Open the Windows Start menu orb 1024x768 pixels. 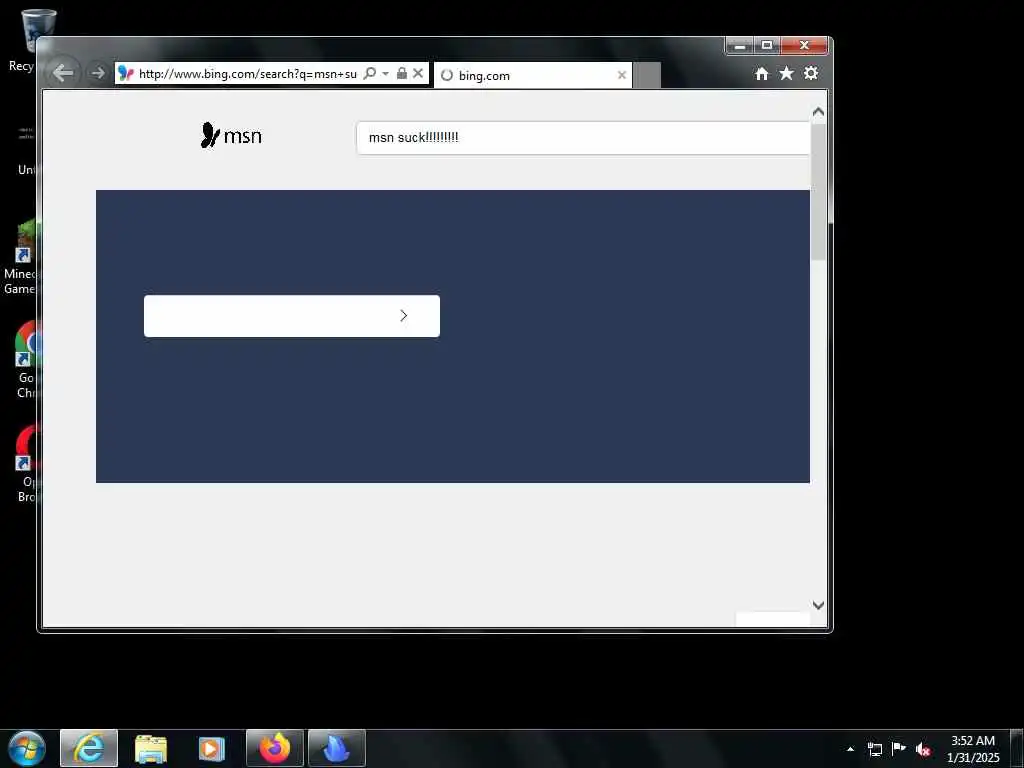tap(27, 748)
